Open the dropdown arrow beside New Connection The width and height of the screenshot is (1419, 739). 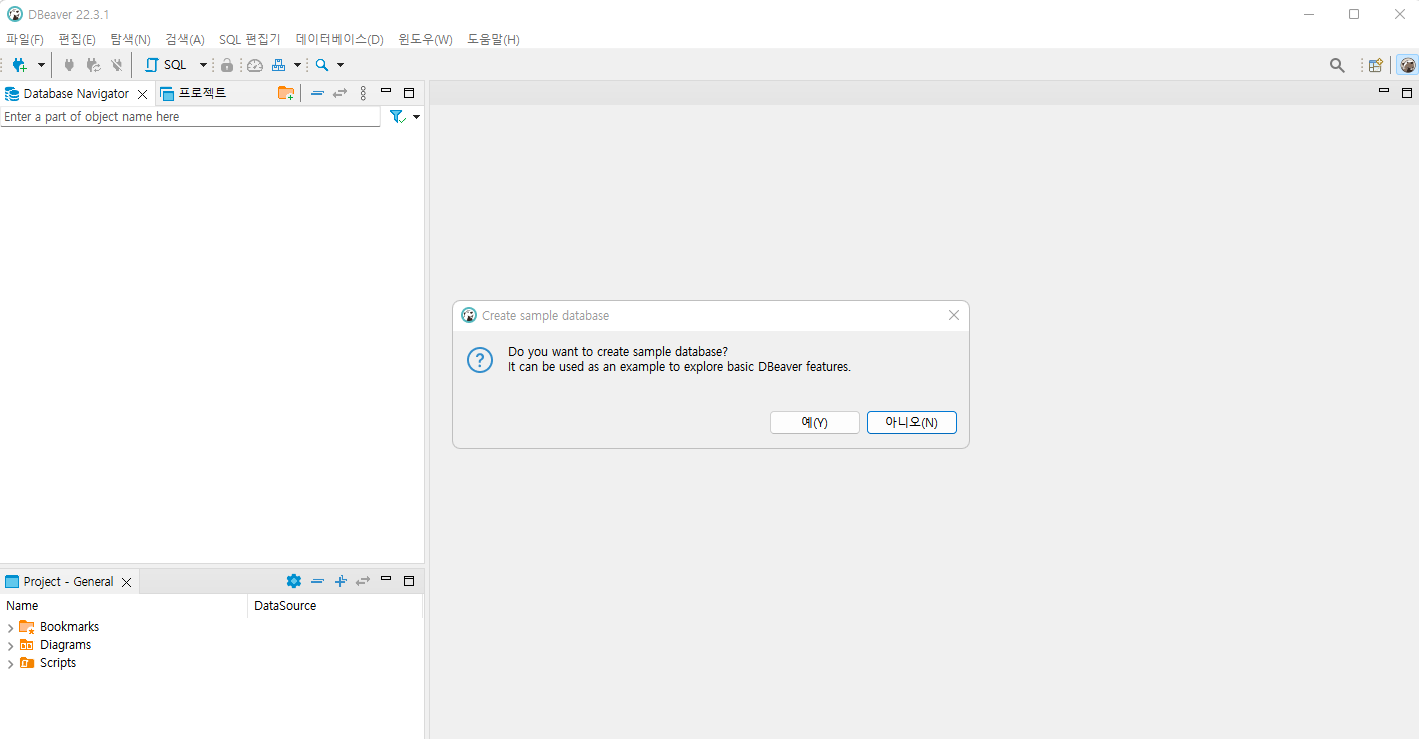[41, 65]
